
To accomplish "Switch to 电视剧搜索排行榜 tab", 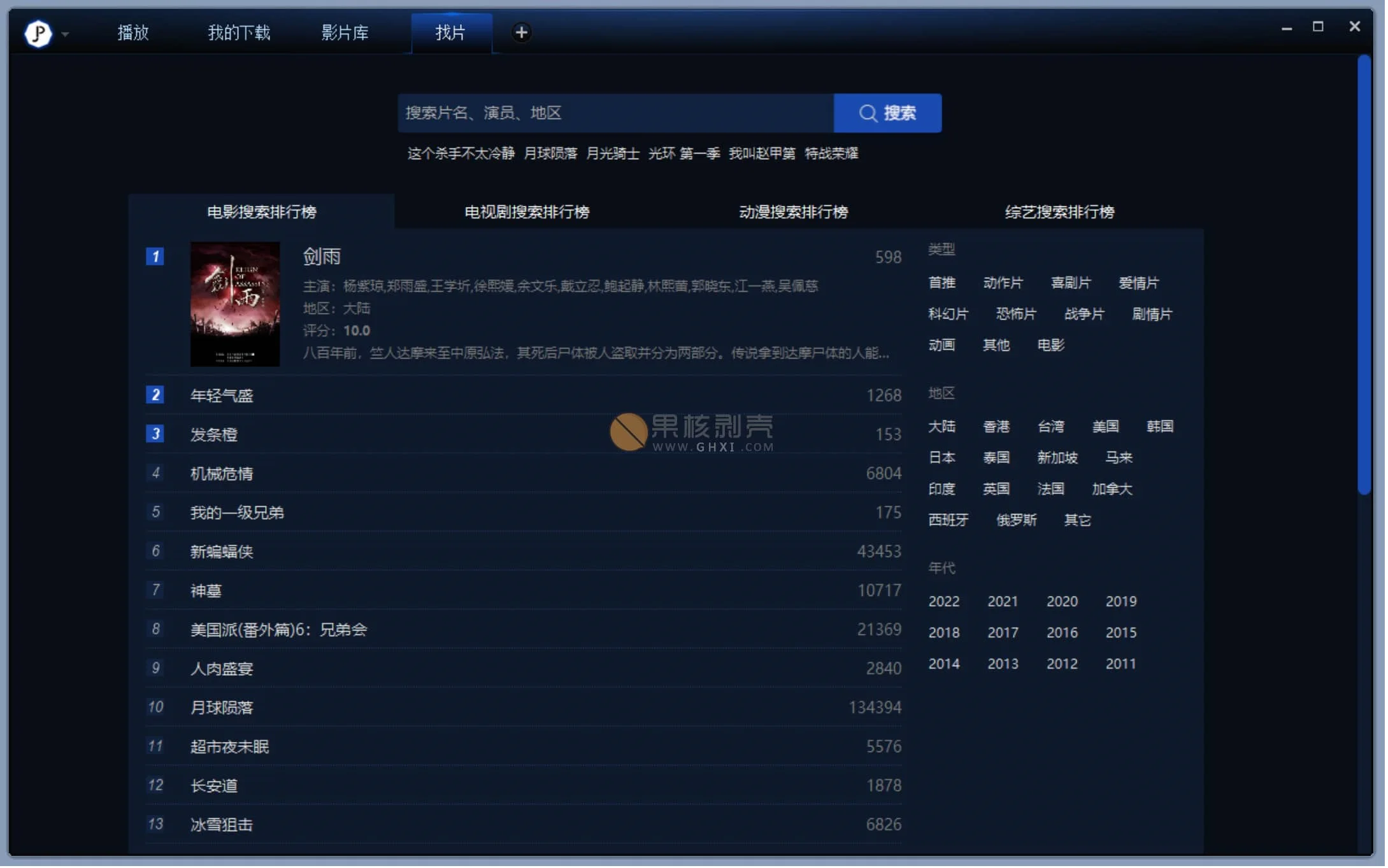I will (x=527, y=212).
